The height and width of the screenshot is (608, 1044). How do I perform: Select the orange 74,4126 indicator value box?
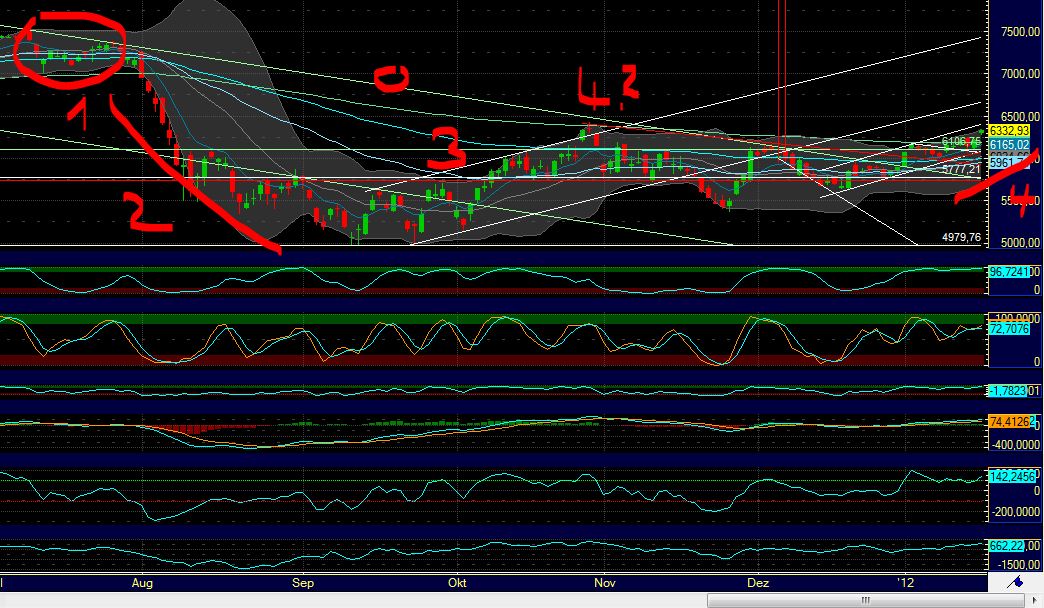[x=1008, y=423]
